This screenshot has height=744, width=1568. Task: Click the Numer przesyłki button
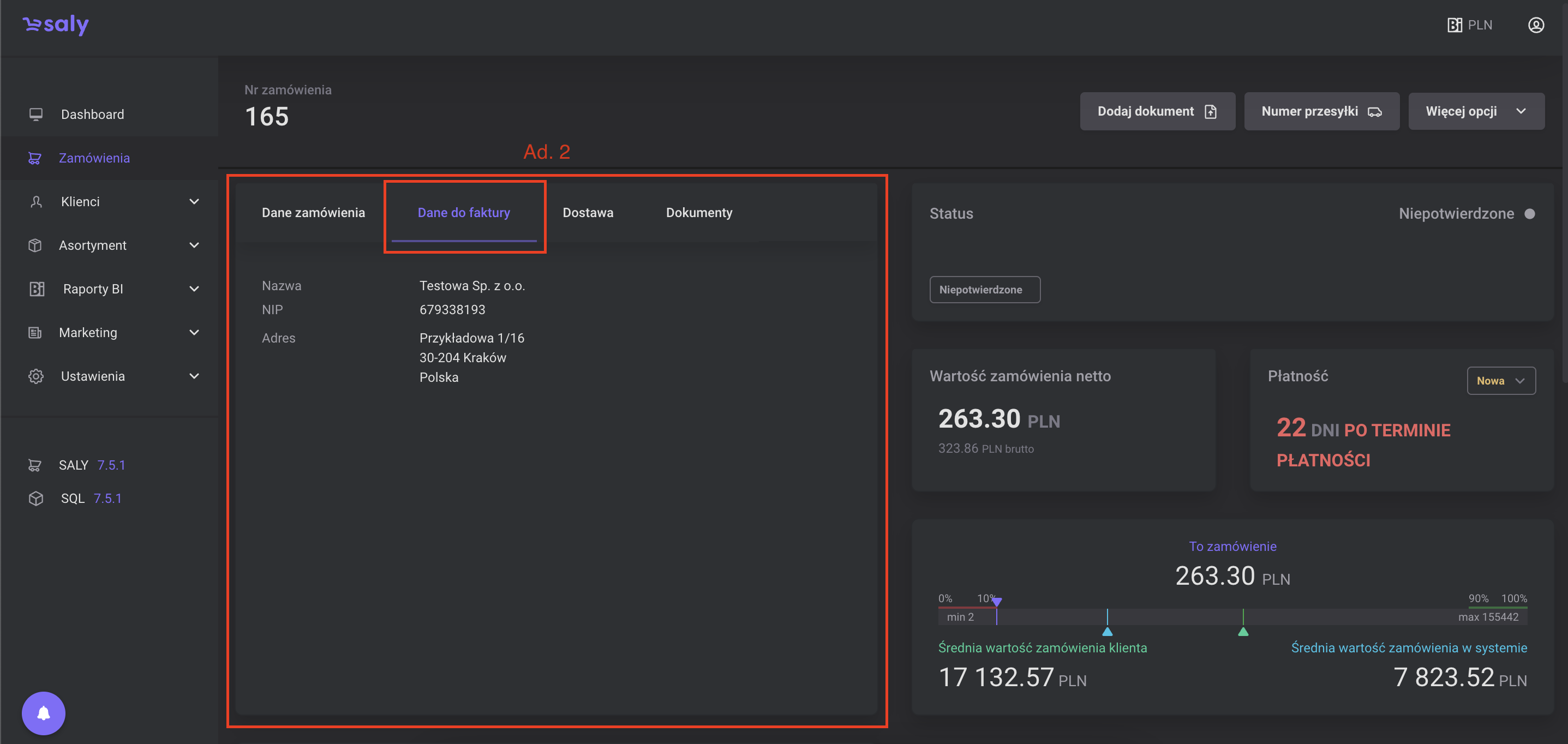point(1321,111)
